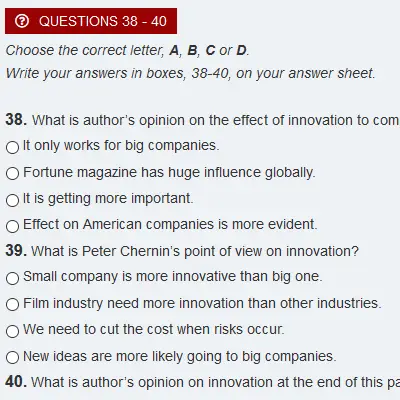Select 'It only works for big companies'
The height and width of the screenshot is (400, 400).
[x=12, y=147]
